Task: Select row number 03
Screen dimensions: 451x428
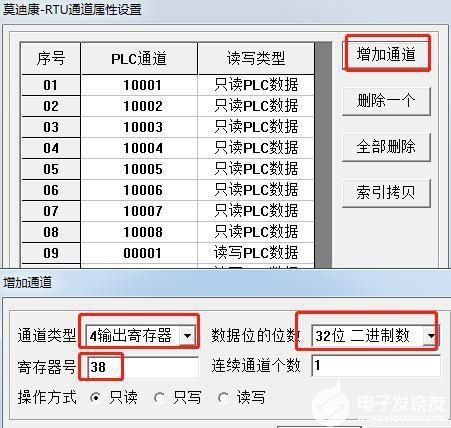Action: point(51,127)
